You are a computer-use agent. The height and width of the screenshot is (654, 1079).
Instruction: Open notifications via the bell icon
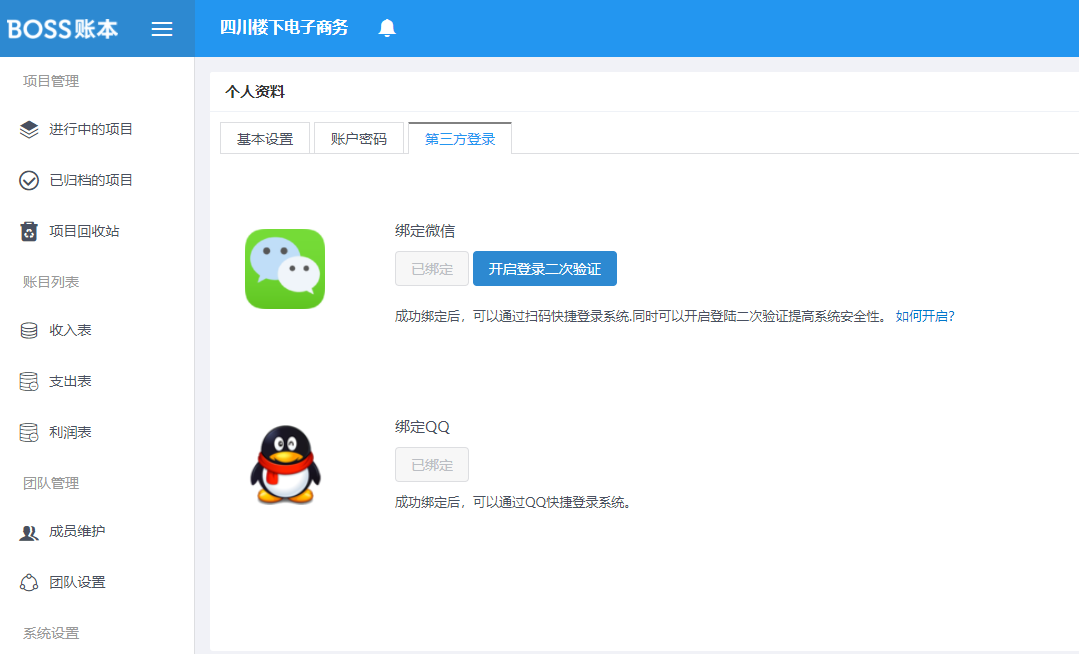(x=387, y=28)
